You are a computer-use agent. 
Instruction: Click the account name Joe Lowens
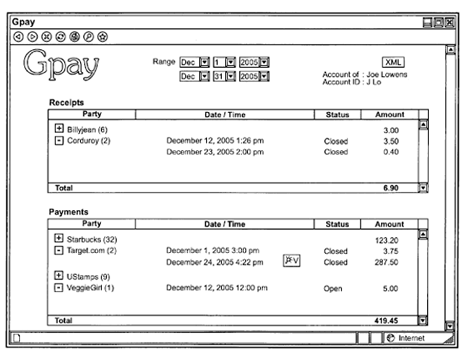387,74
